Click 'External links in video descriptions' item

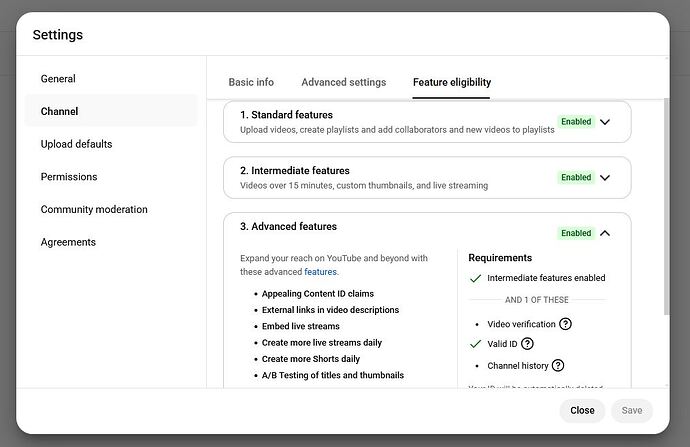[x=330, y=310]
